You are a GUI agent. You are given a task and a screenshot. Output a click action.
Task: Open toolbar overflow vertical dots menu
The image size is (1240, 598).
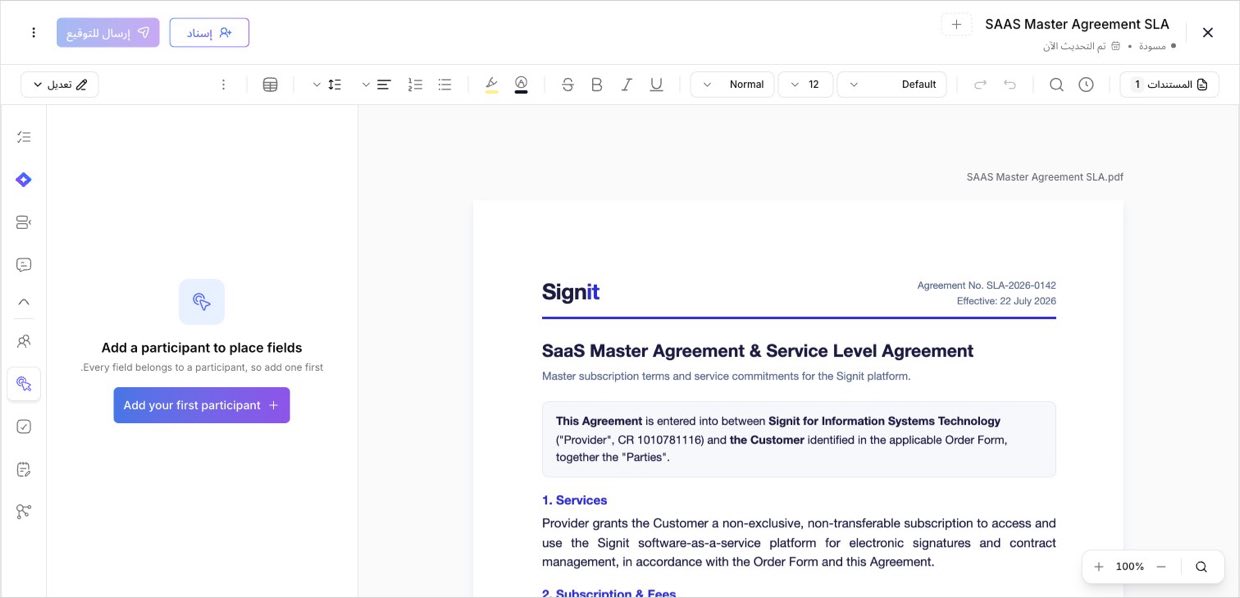(x=223, y=85)
